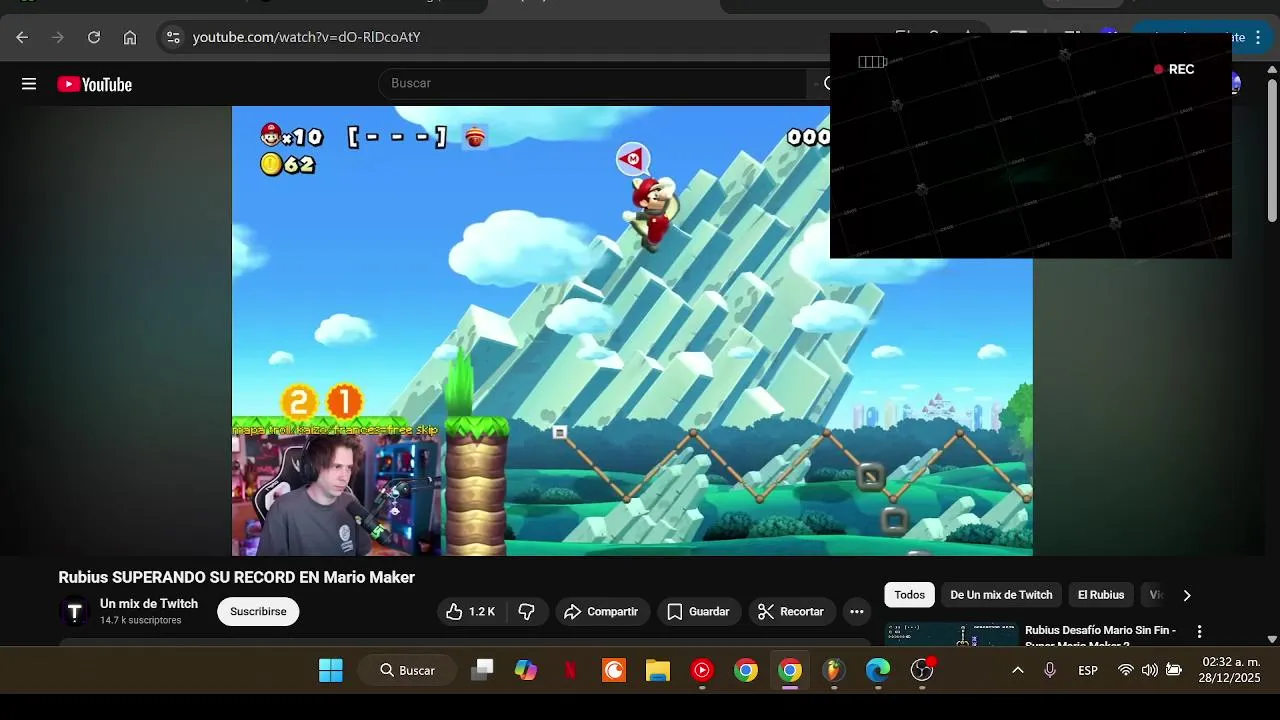Open OBS Studio from the taskbar
This screenshot has width=1280, height=720.
pos(922,670)
